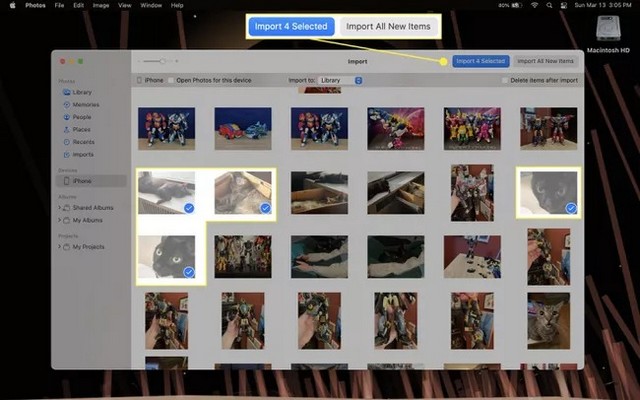Image resolution: width=640 pixels, height=400 pixels.
Task: Open the Image menu
Action: (101, 5)
